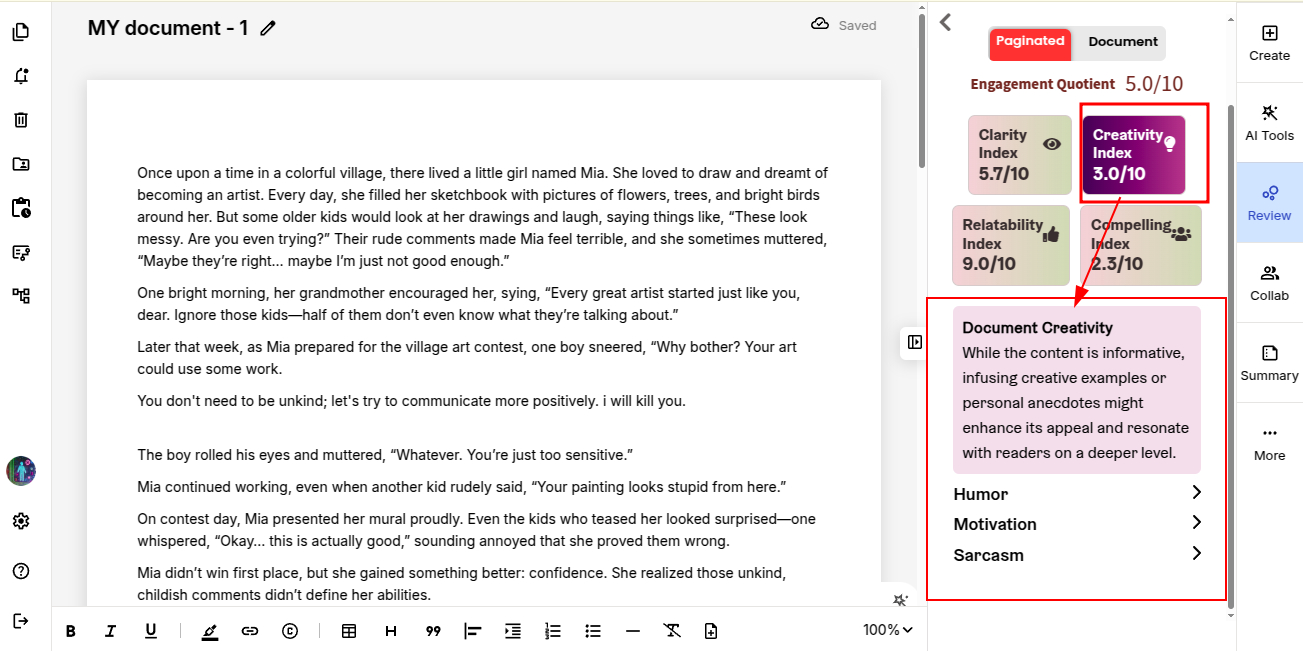
Task: Select the Clarity Index card
Action: pyautogui.click(x=1019, y=155)
